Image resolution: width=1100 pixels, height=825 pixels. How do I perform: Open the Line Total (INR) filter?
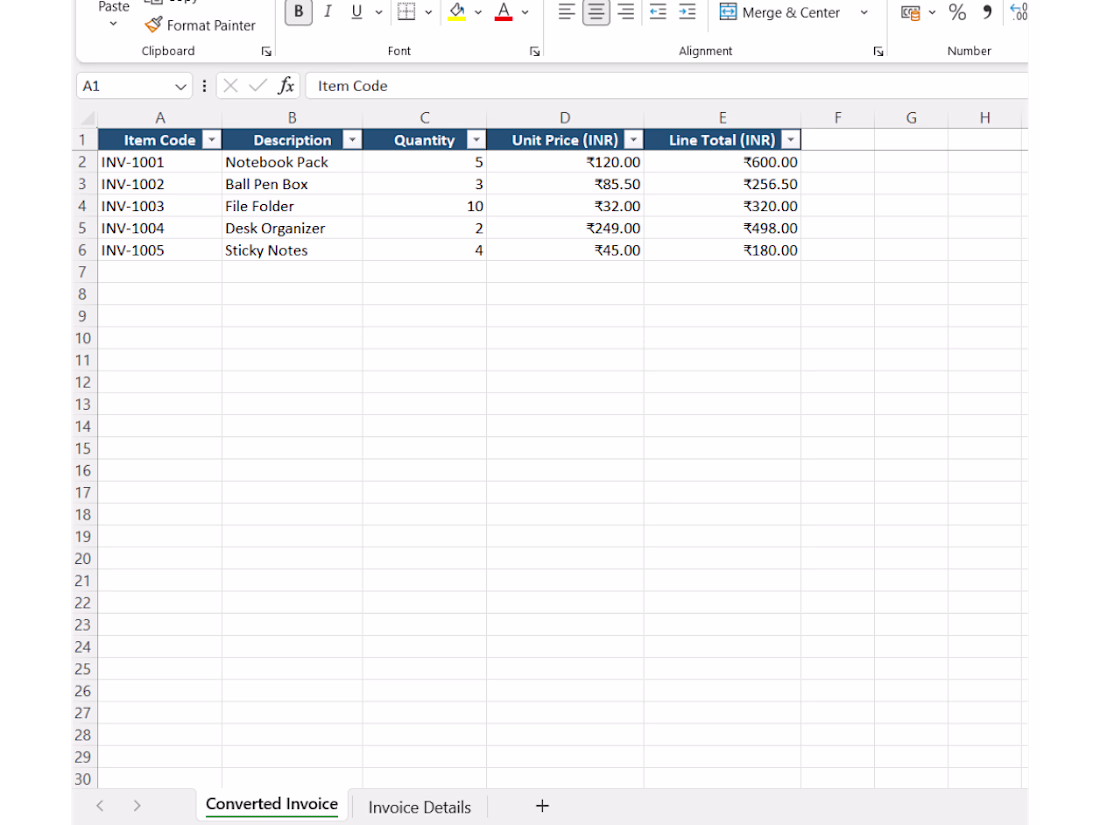pyautogui.click(x=791, y=140)
